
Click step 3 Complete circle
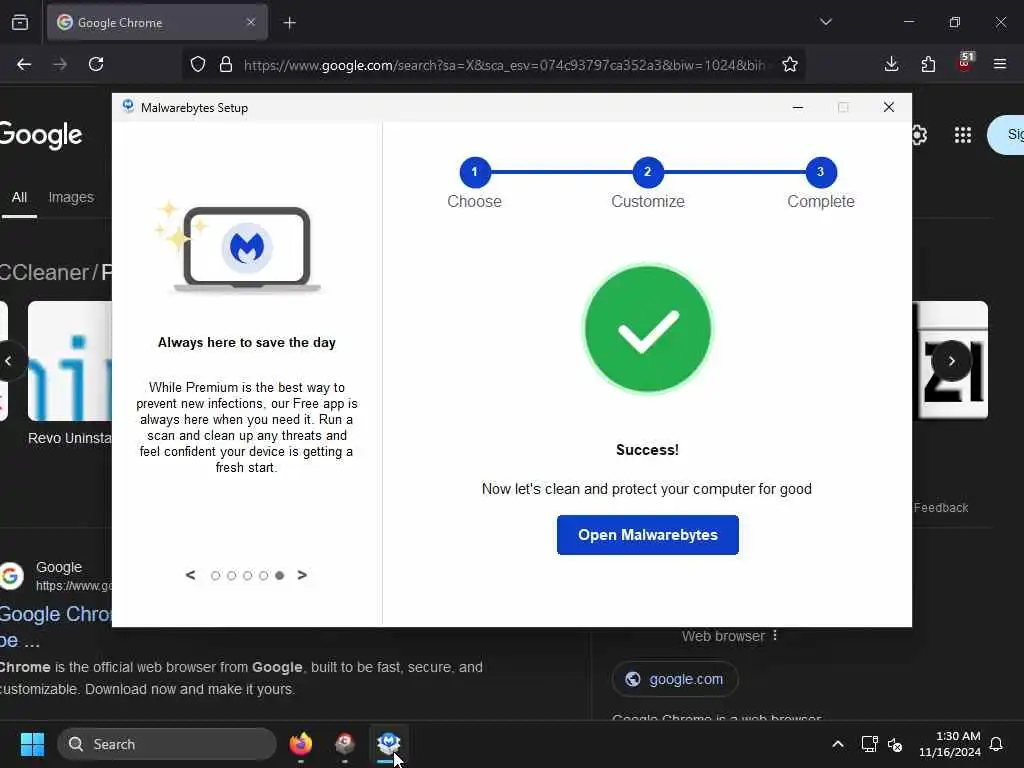coord(820,172)
